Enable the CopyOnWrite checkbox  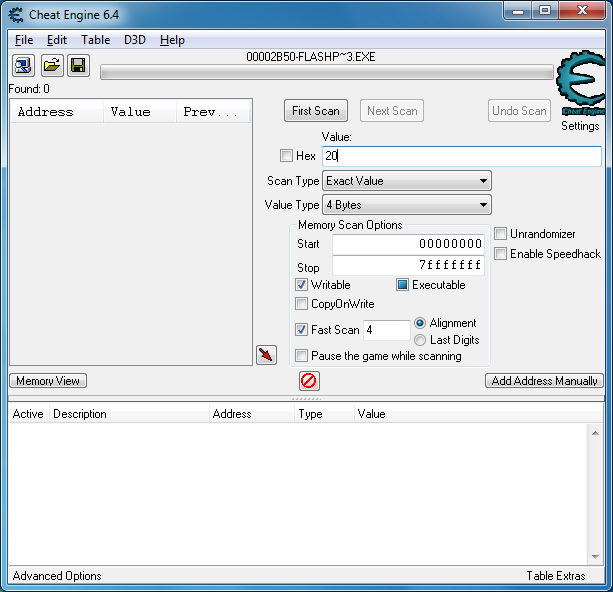click(301, 304)
